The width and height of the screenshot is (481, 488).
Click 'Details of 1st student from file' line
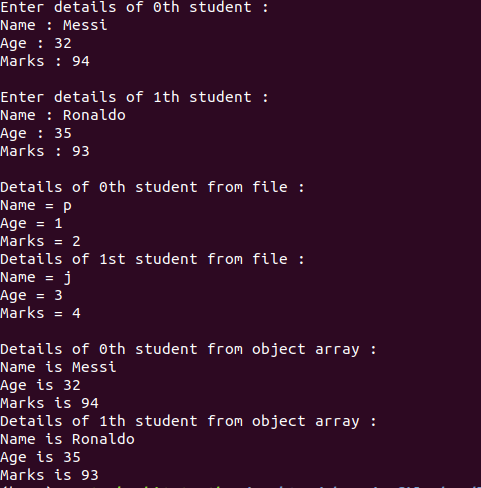pyautogui.click(x=152, y=259)
